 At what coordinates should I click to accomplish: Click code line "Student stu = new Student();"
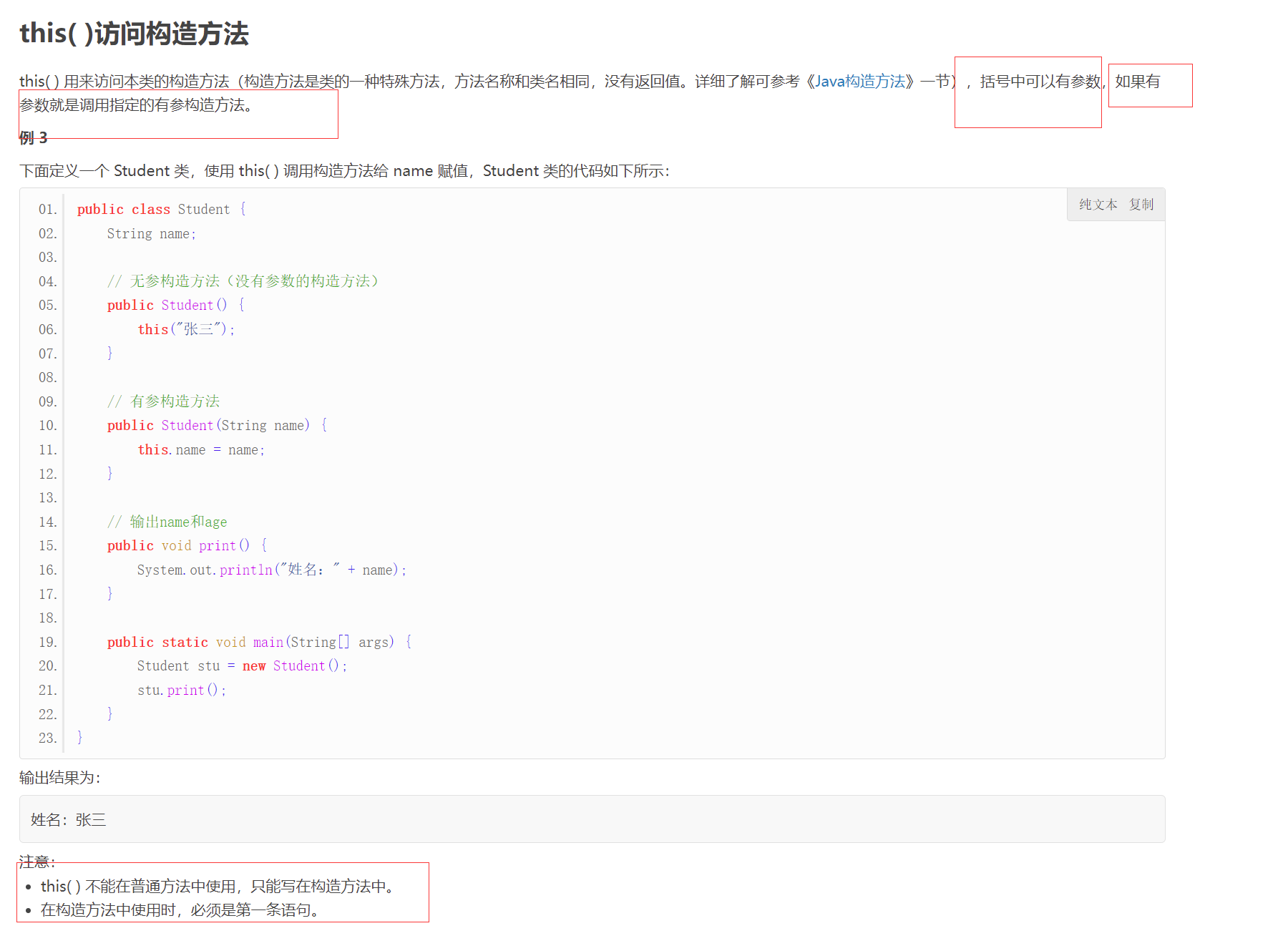coord(242,665)
